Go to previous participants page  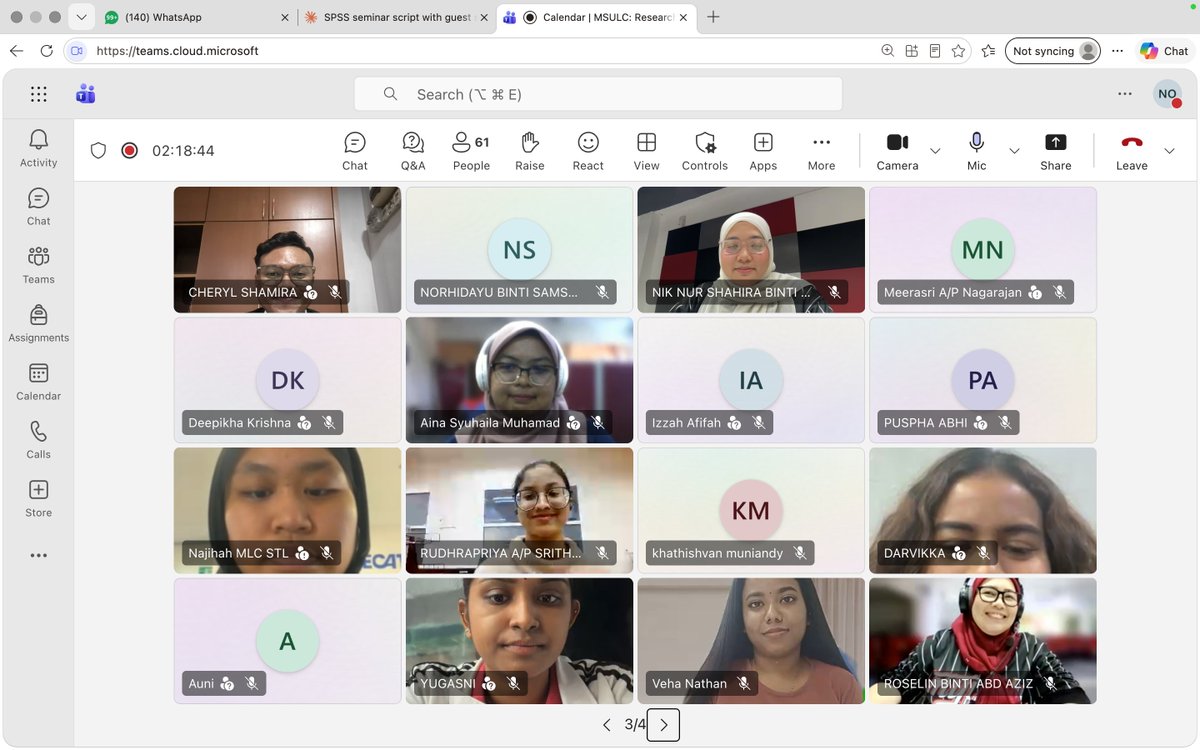(x=606, y=725)
